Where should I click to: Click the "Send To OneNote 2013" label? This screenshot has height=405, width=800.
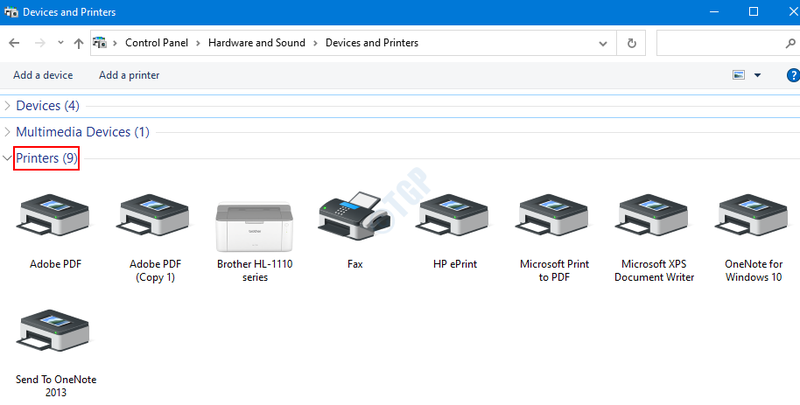pyautogui.click(x=56, y=386)
